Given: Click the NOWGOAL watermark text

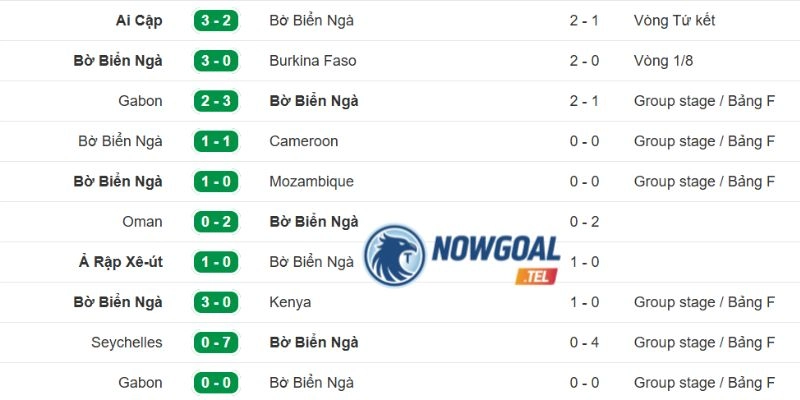Looking at the screenshot, I should point(496,251).
